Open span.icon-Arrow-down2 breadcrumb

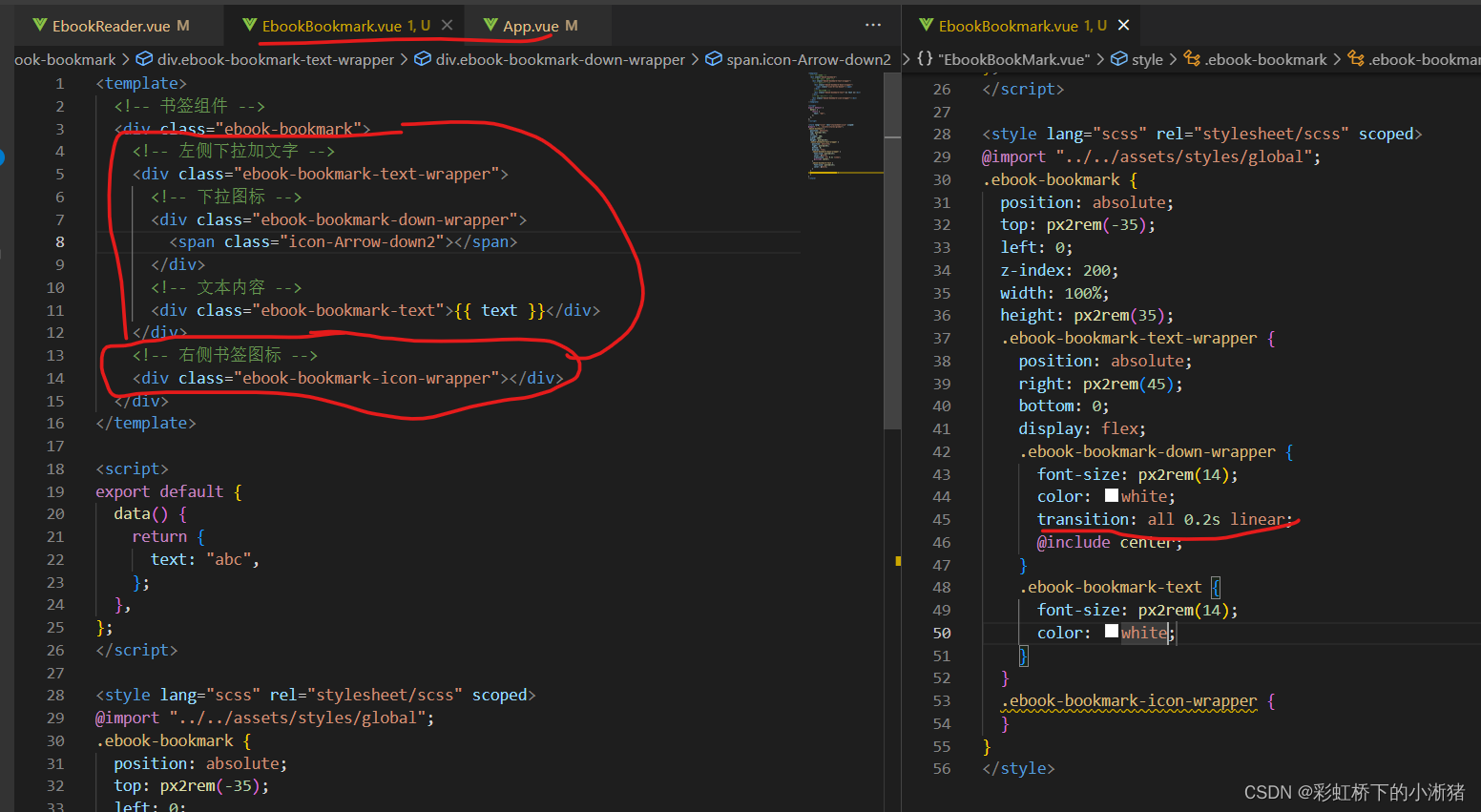point(799,59)
